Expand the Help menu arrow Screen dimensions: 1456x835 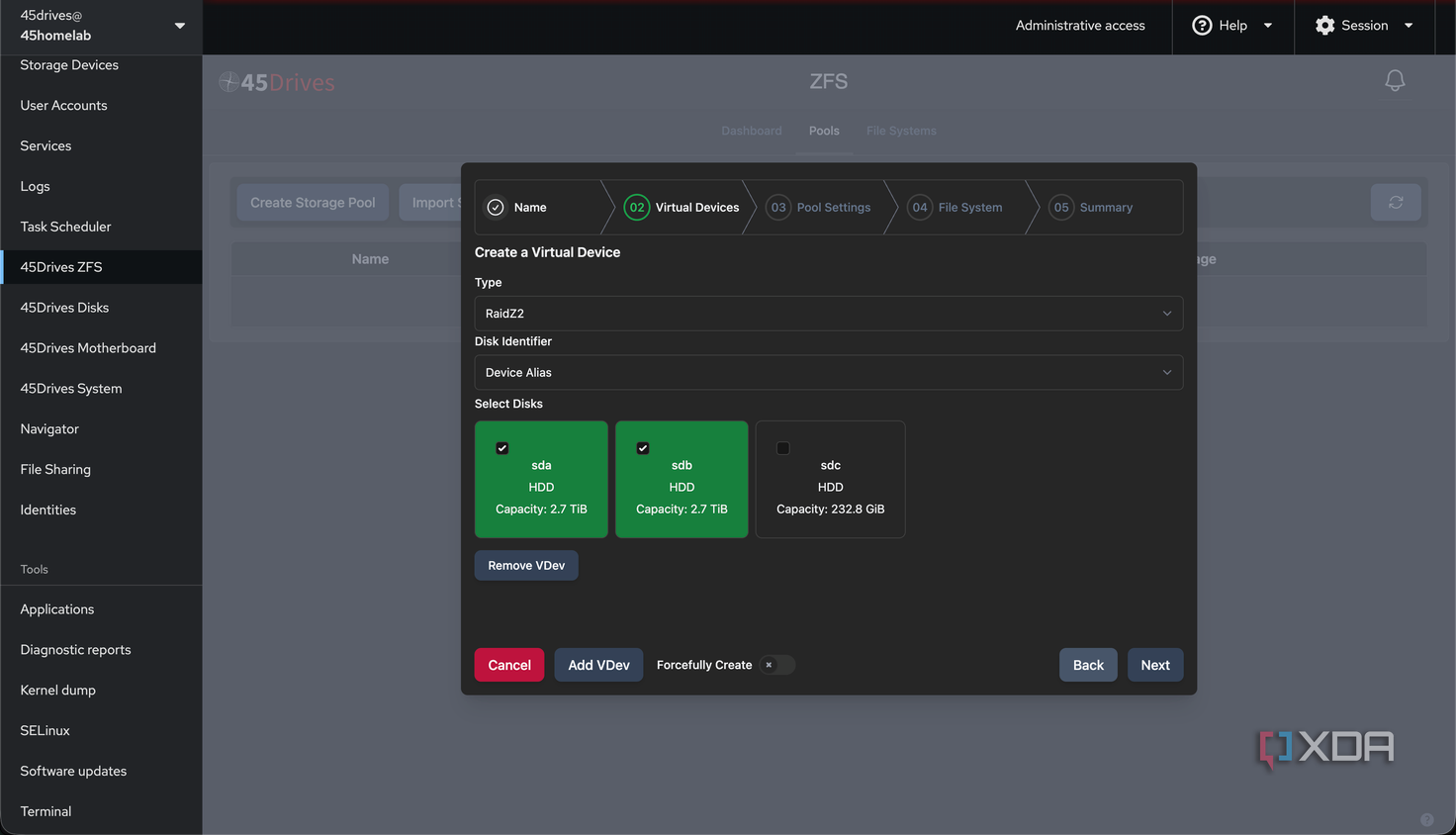(x=1268, y=26)
